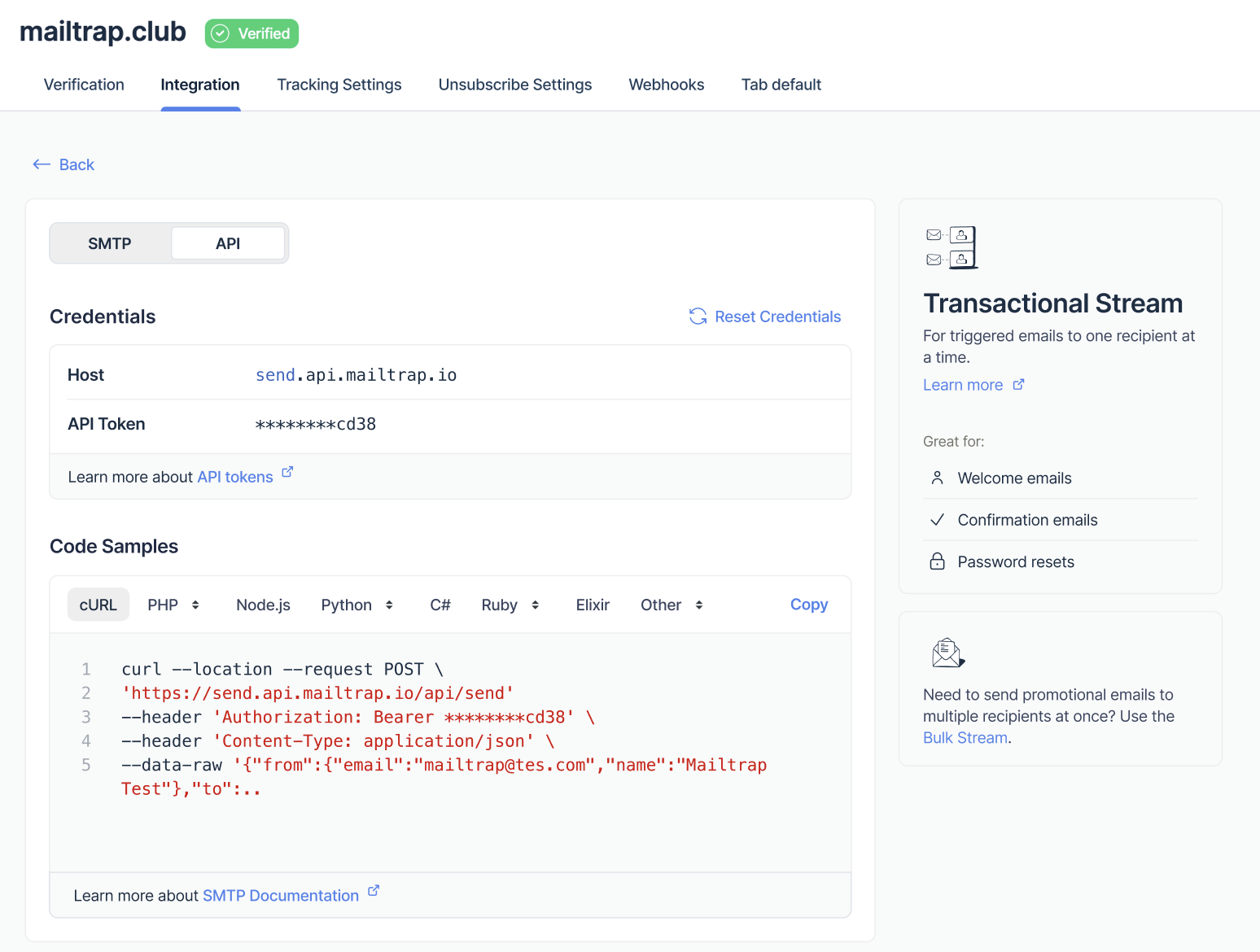Copy the code sample
Viewport: 1260px width, 952px height.
click(808, 604)
